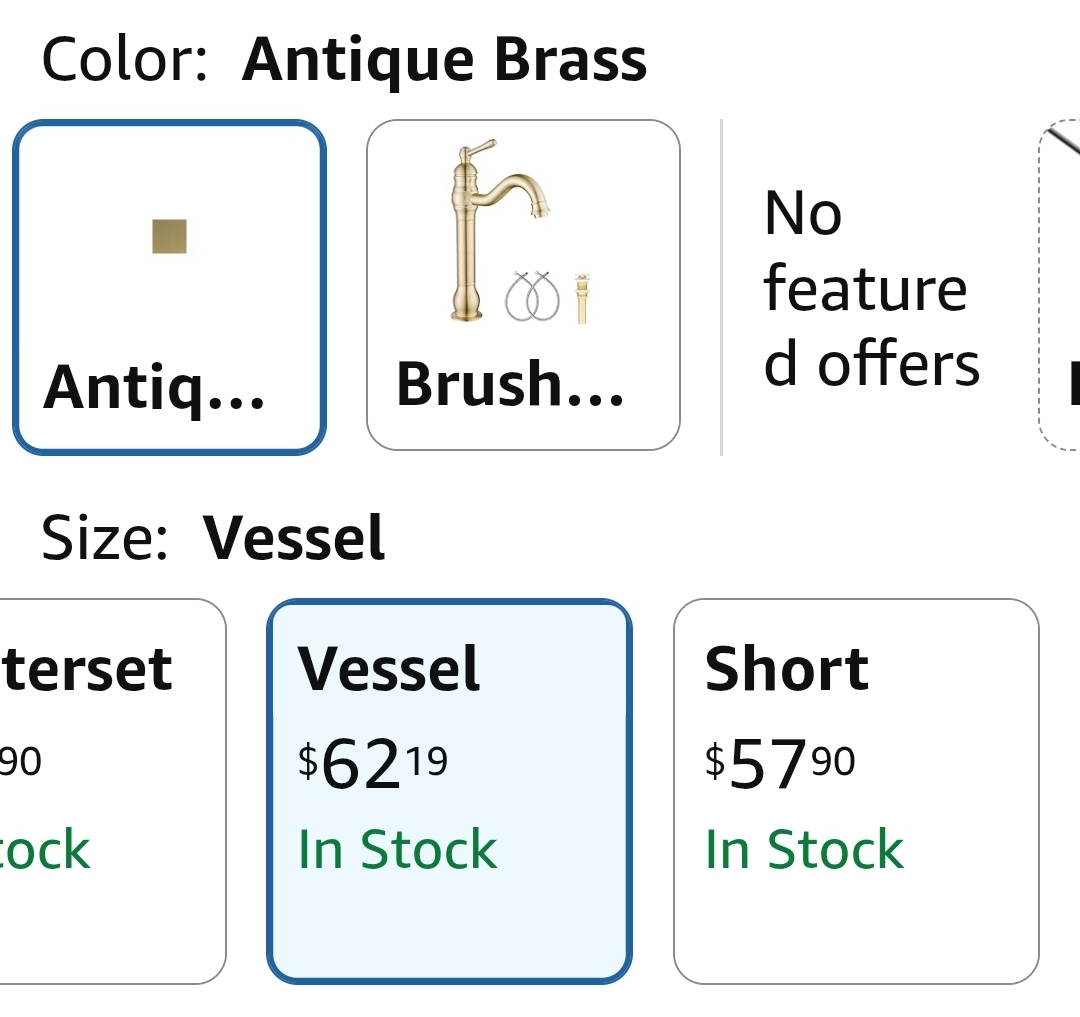
Task: Click the pop-up drain icon in Brushed option
Action: click(583, 298)
